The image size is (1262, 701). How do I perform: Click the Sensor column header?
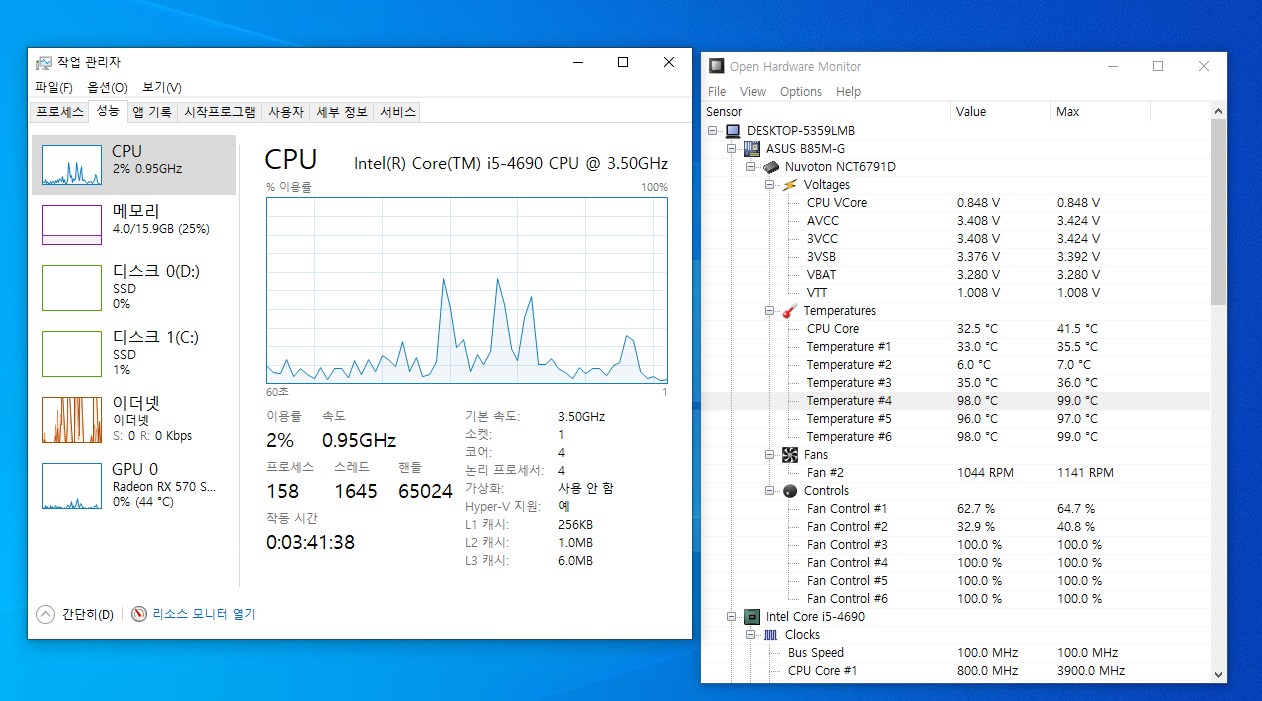825,112
